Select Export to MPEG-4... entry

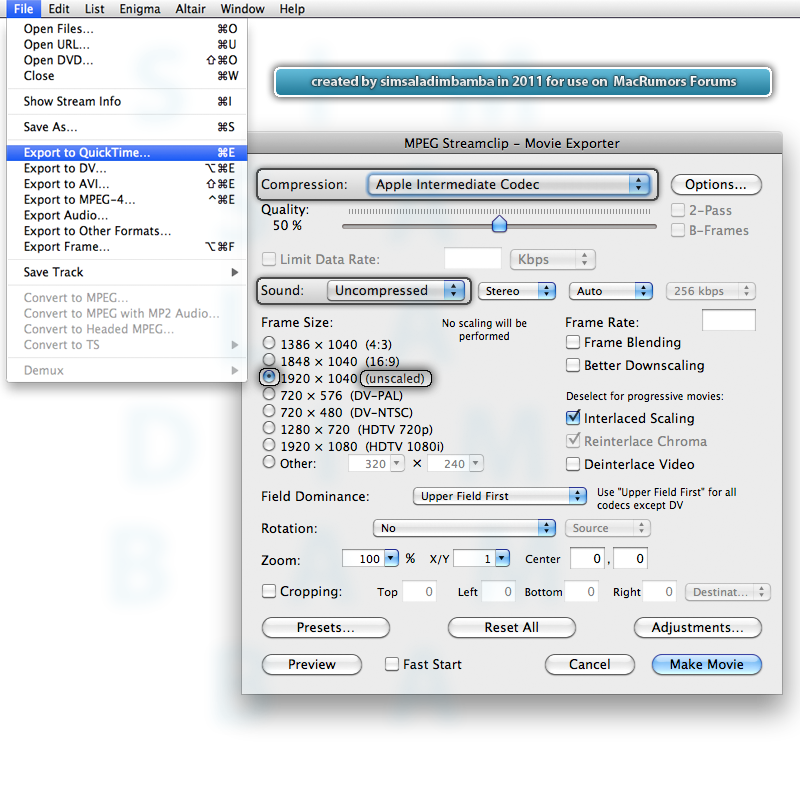[x=127, y=199]
